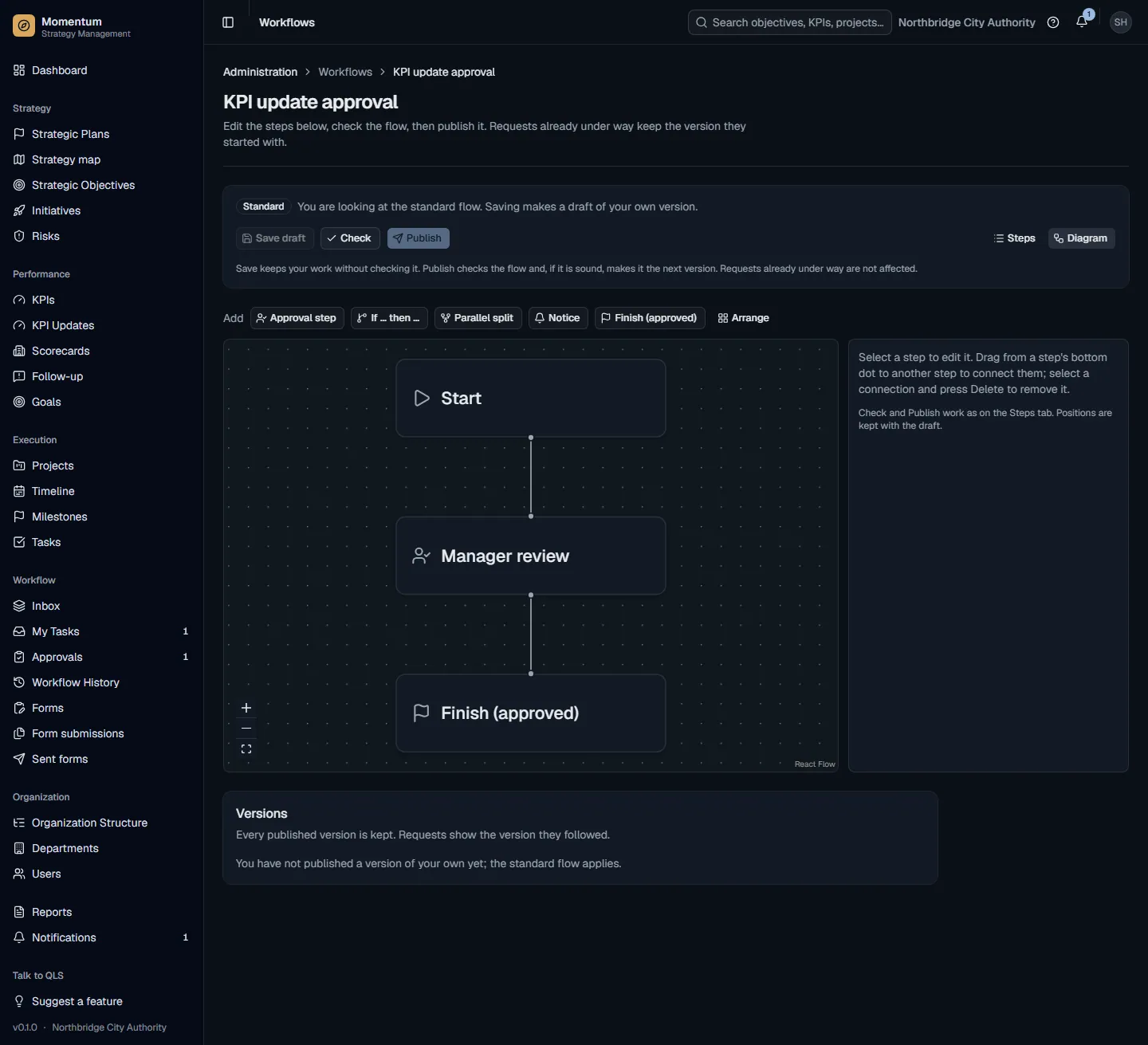Screen dimensions: 1148x1045
Task: Switch to the Steps view
Action: pos(1015,238)
